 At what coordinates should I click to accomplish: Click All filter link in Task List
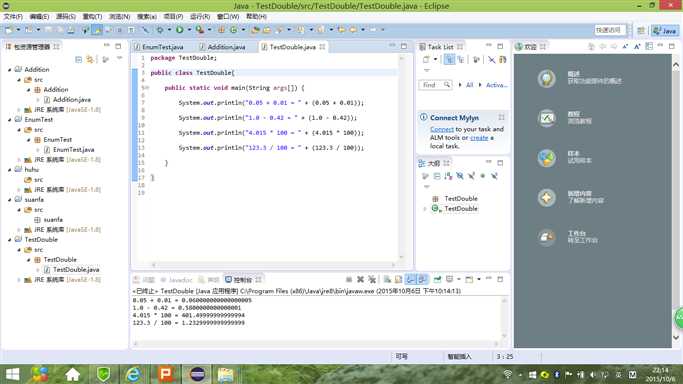470,85
